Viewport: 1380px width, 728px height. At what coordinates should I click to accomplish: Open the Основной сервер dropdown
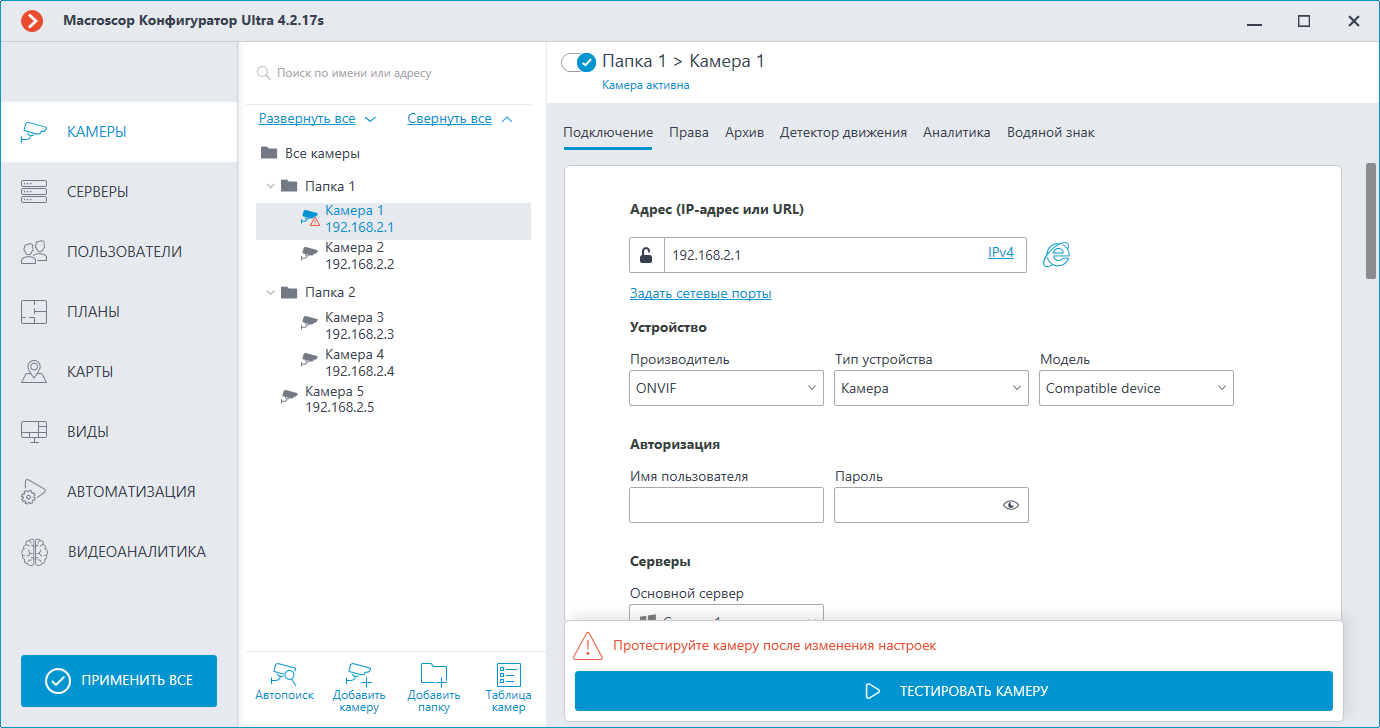pos(726,611)
